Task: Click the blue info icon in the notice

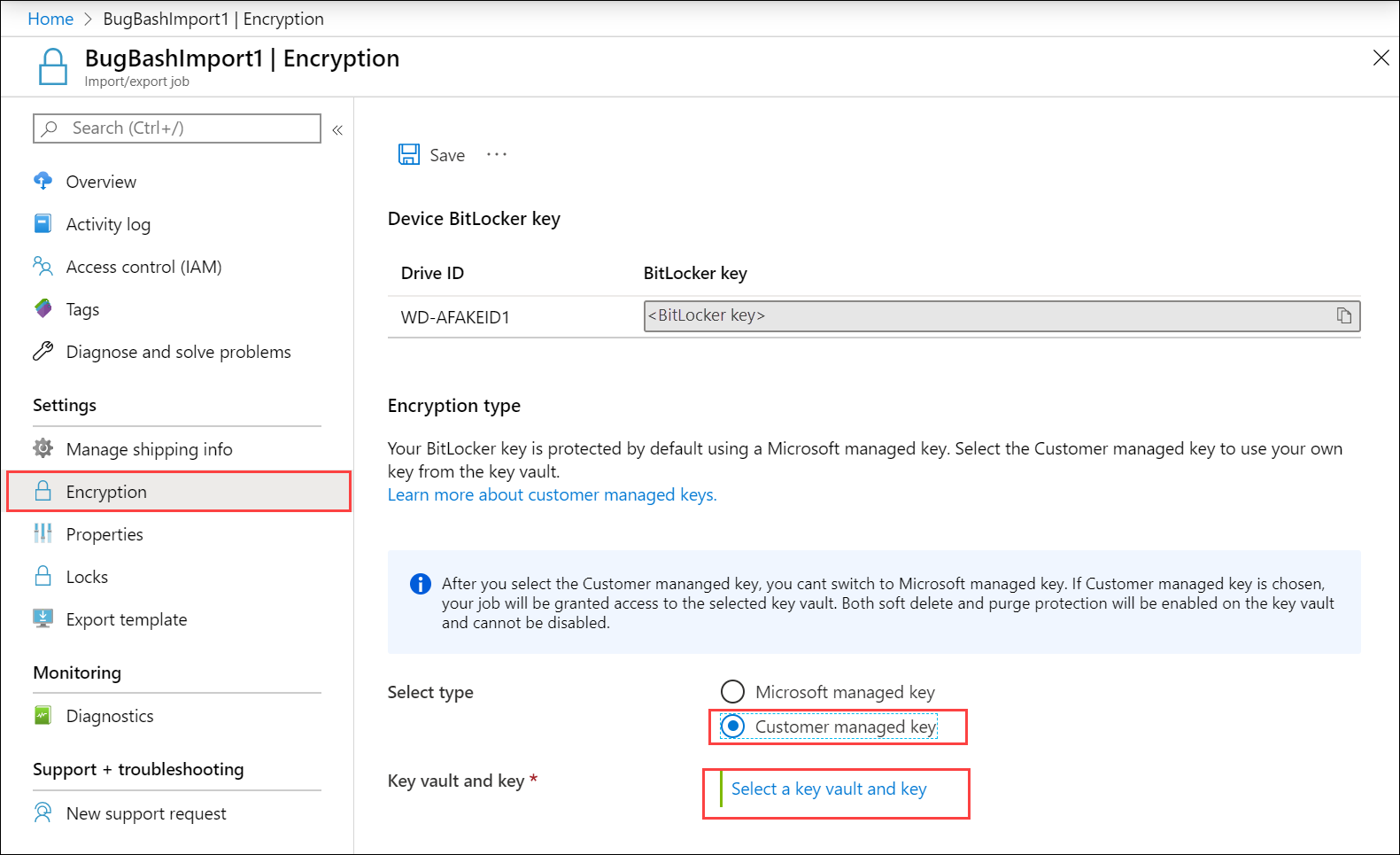Action: pos(420,584)
